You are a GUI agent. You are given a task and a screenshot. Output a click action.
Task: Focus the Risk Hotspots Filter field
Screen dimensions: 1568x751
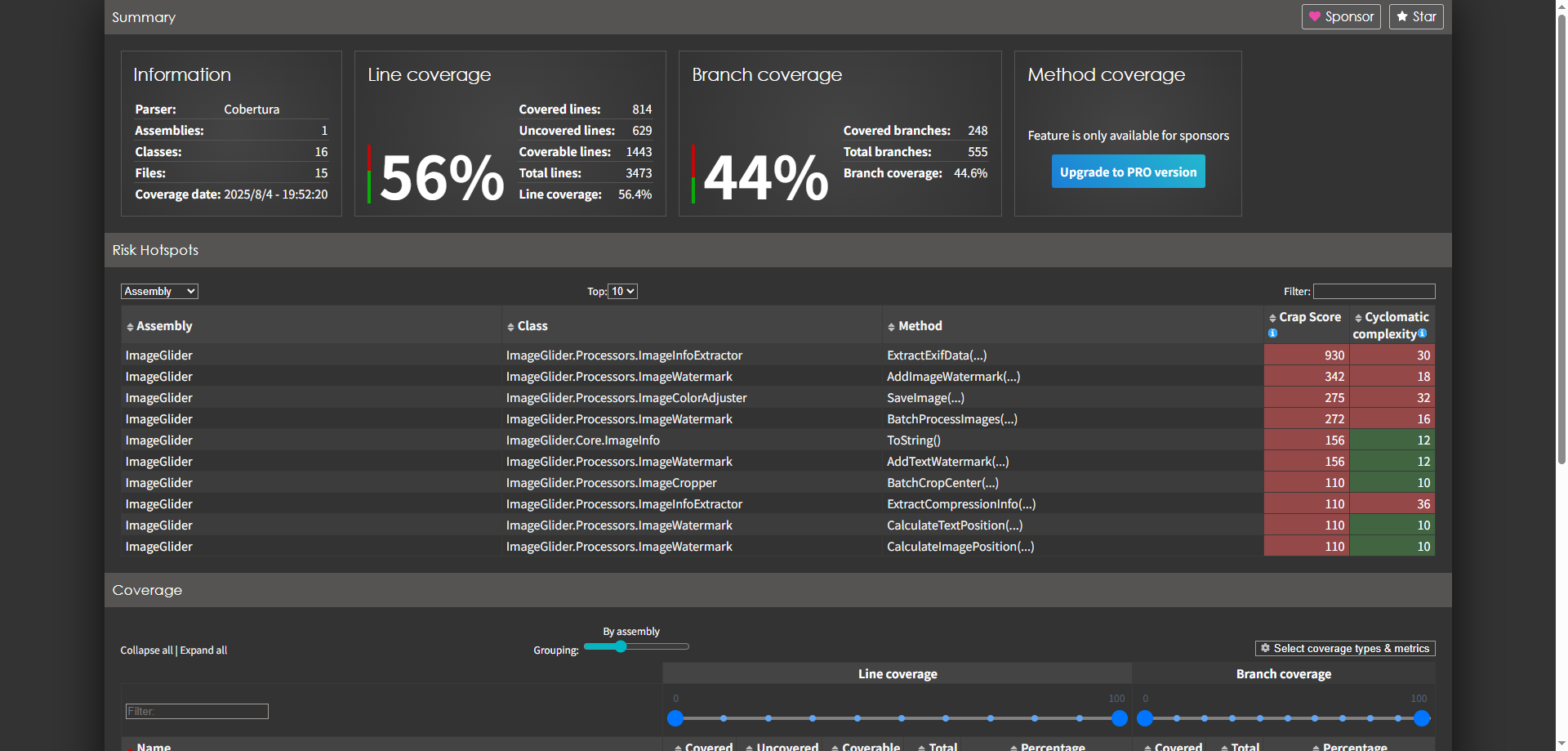pos(1374,292)
